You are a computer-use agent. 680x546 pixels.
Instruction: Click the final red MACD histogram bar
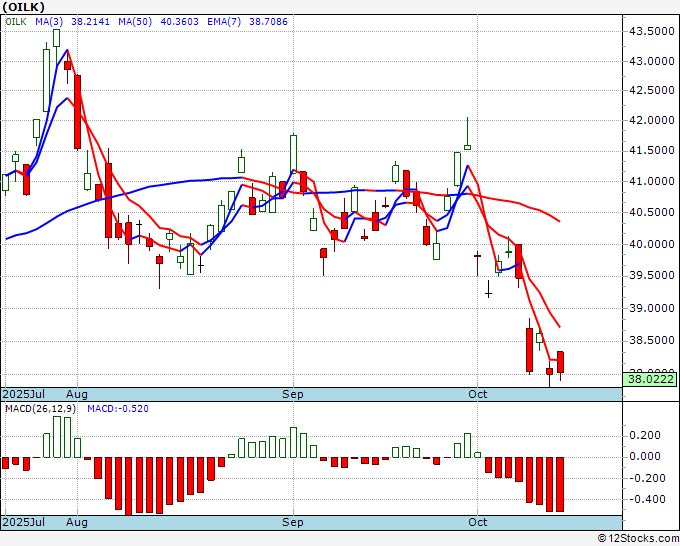tap(560, 484)
